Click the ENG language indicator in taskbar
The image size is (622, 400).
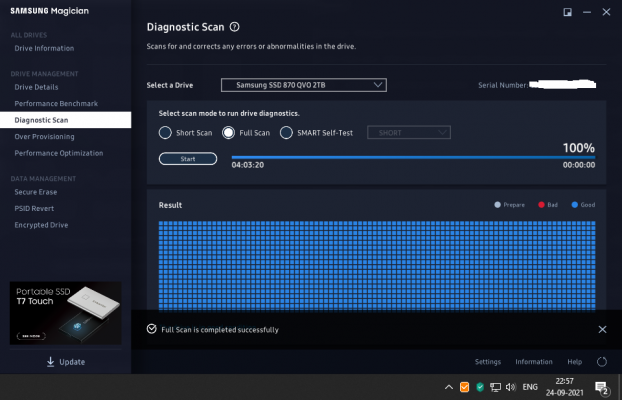(530, 387)
